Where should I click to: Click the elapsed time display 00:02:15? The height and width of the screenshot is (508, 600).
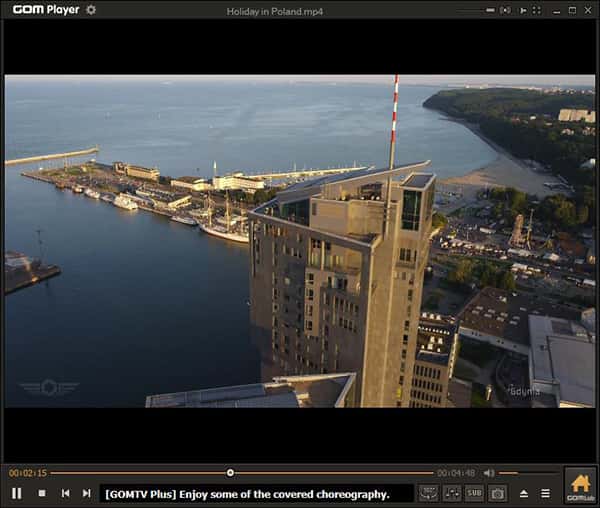pos(28,473)
